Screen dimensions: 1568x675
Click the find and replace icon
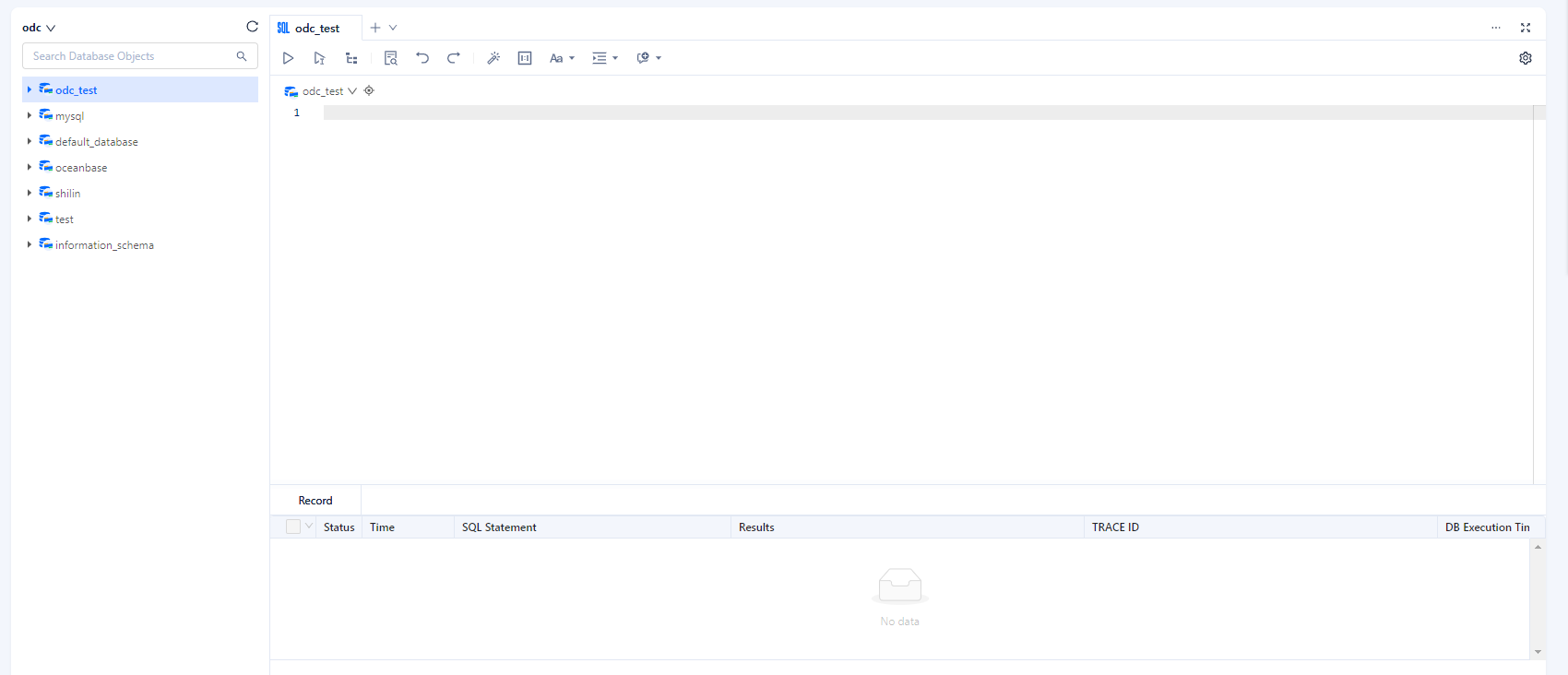391,58
